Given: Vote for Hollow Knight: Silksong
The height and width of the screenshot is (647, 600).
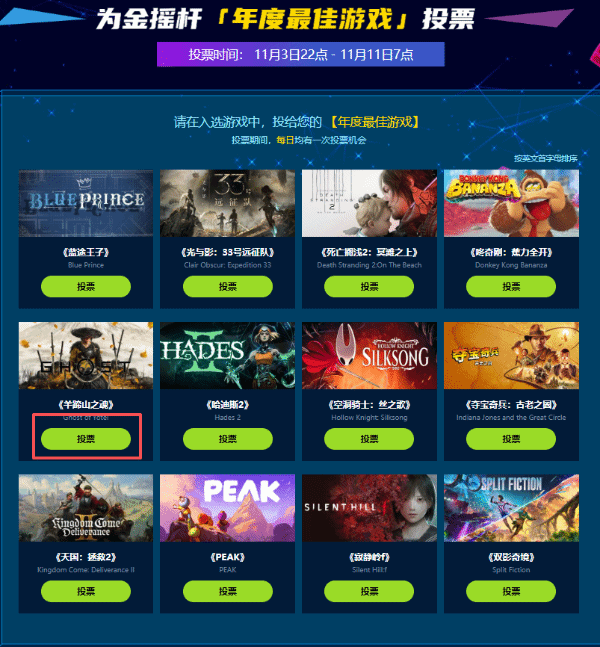Looking at the screenshot, I should (369, 439).
